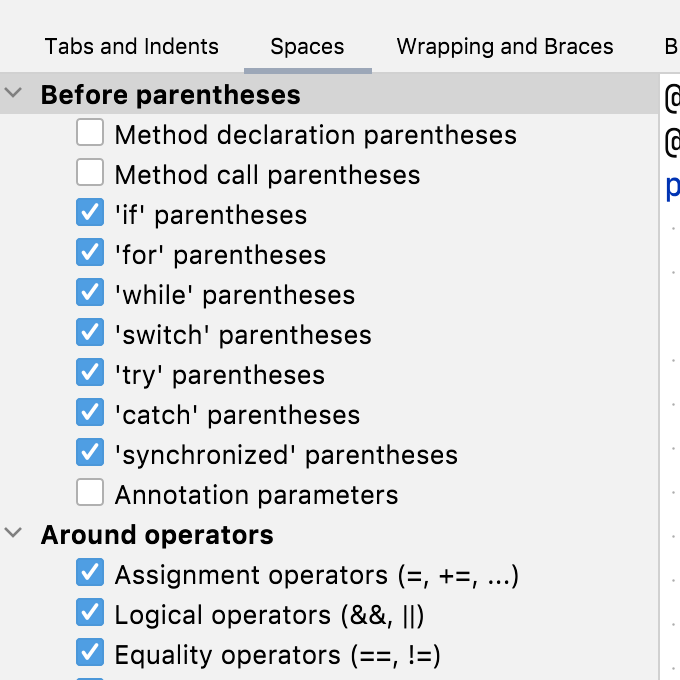Disable 'synchronized' parentheses spacing
This screenshot has width=680, height=680.
click(90, 453)
